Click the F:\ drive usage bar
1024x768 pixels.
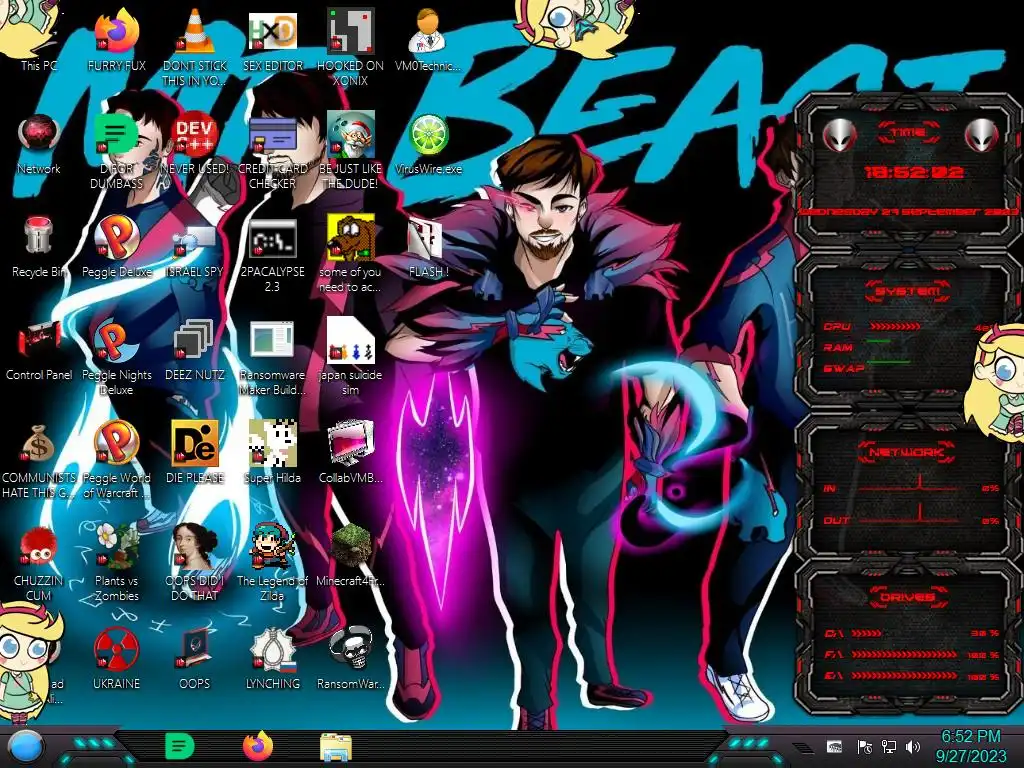[904, 654]
